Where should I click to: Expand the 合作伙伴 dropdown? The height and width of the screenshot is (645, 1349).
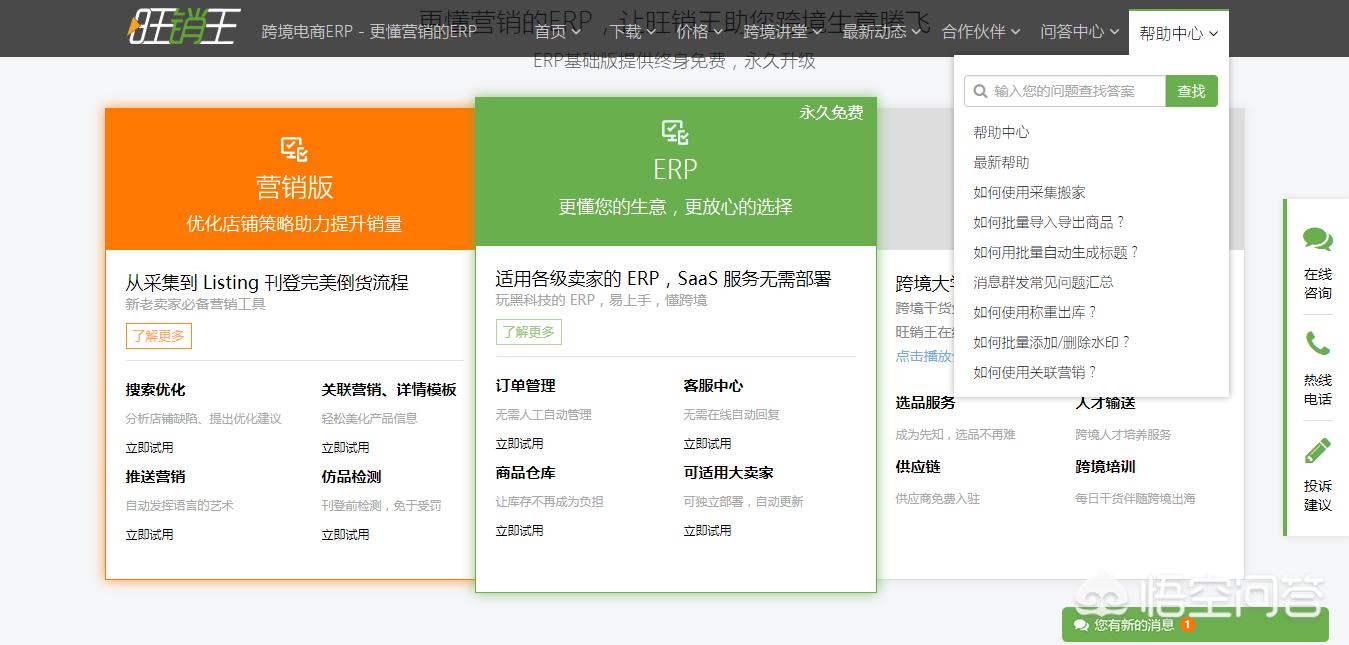coord(973,31)
